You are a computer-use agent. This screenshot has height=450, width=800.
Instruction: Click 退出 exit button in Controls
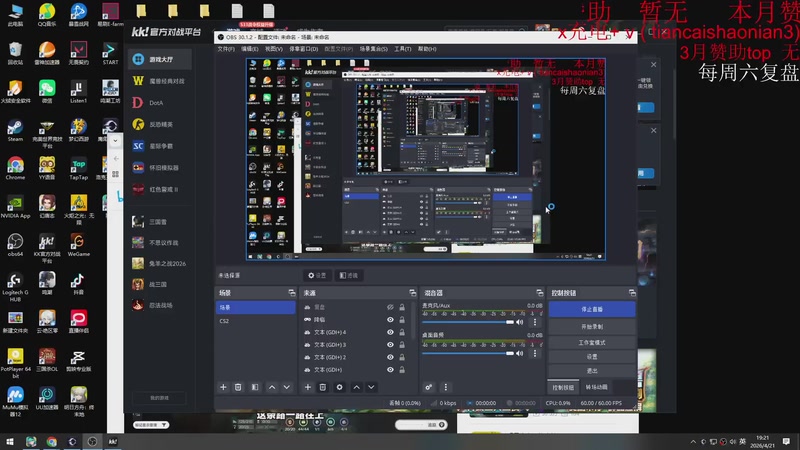(592, 371)
